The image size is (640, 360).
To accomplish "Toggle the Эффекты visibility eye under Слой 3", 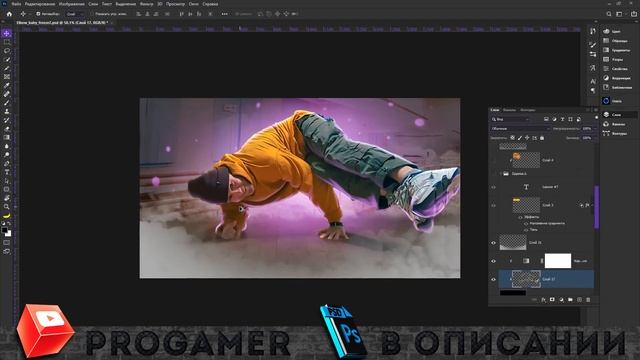I will (x=520, y=218).
